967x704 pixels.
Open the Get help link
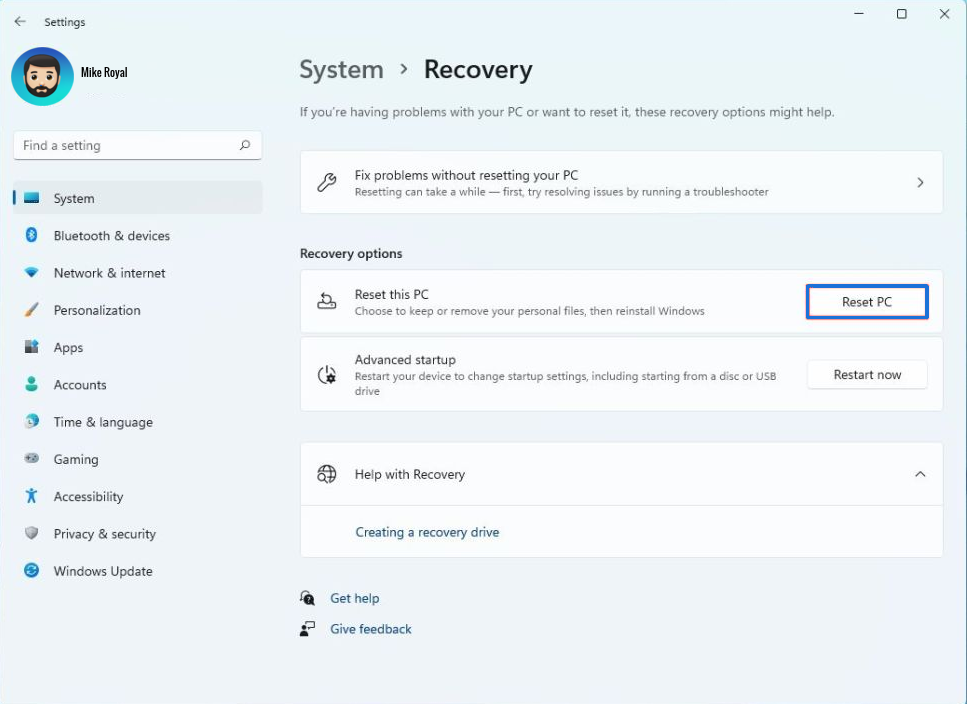[x=355, y=598]
